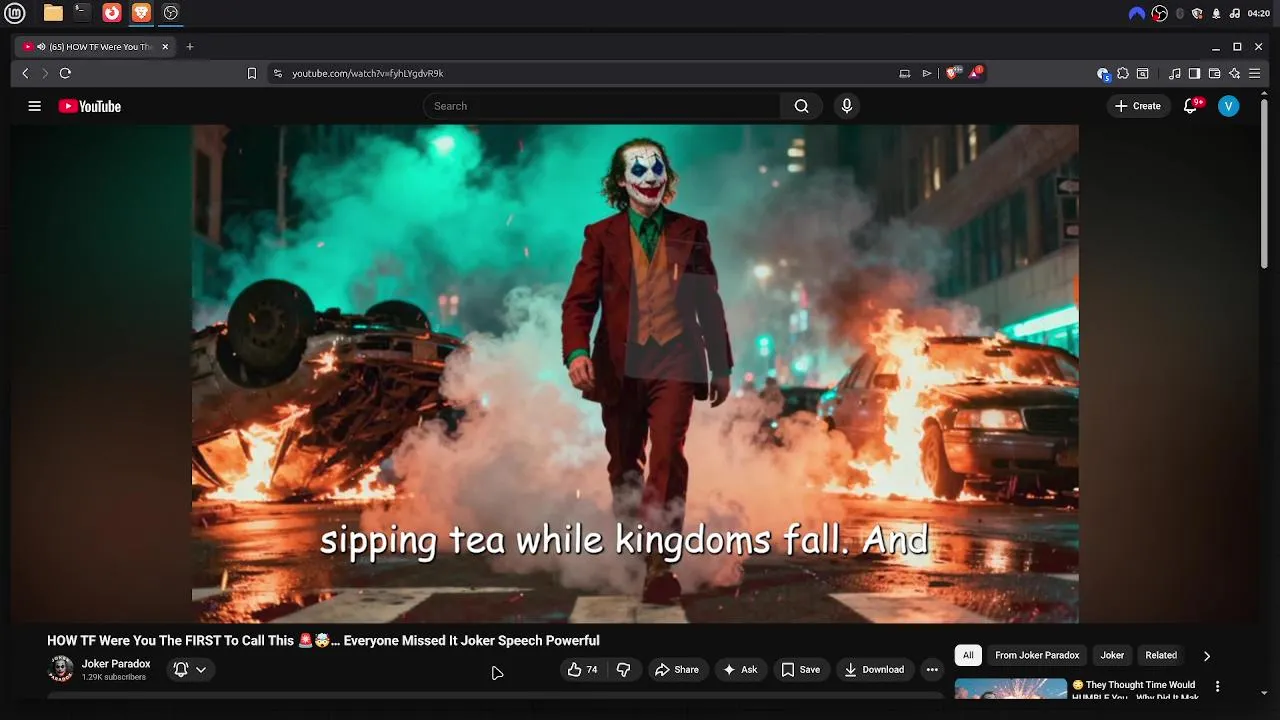
Task: Click the video player to pause
Action: point(635,374)
